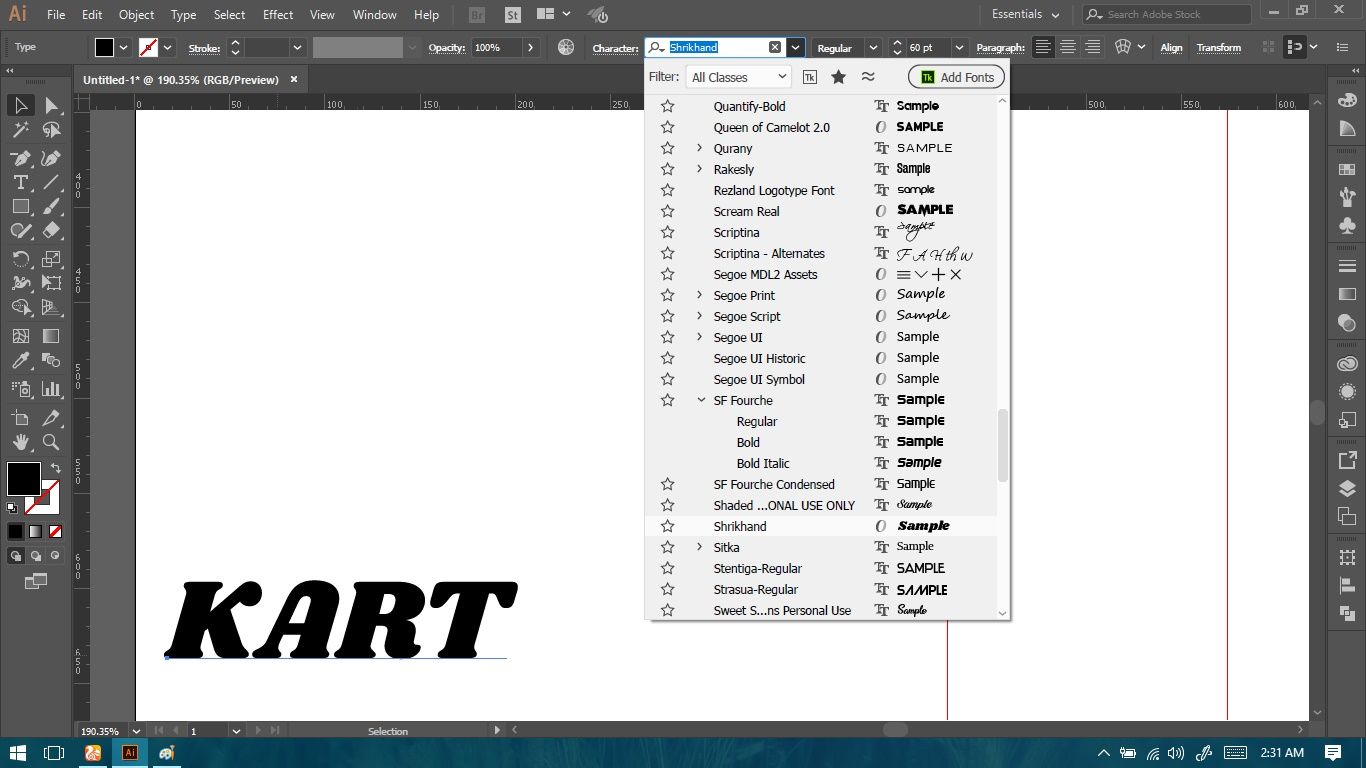Select the Column Graph tool
Image resolution: width=1366 pixels, height=768 pixels.
click(x=51, y=388)
